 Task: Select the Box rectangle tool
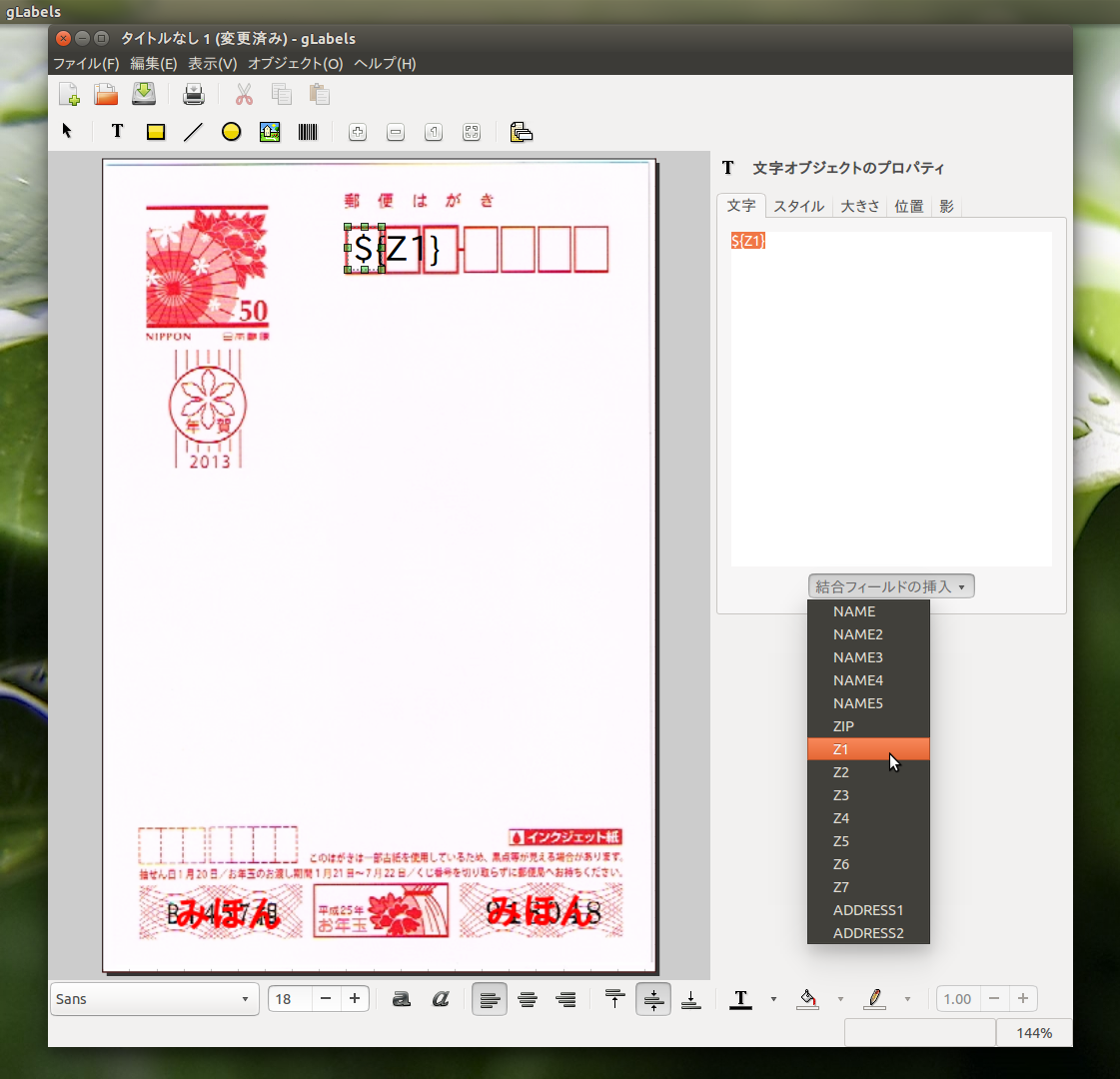156,132
